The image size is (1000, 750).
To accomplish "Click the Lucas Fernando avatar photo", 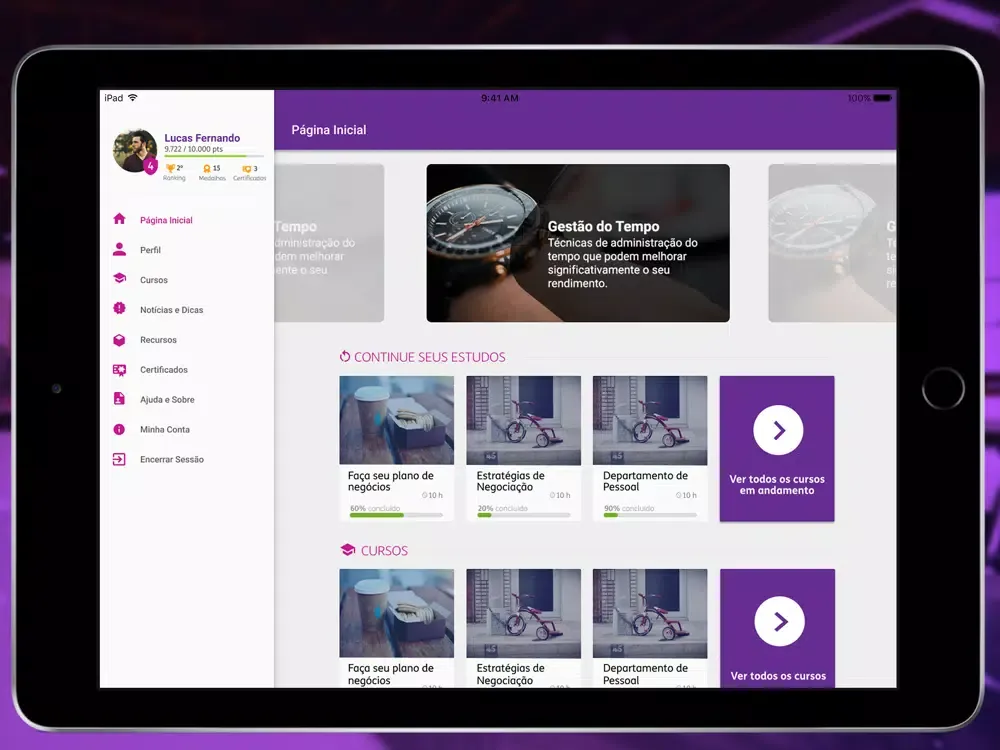I will click(135, 151).
